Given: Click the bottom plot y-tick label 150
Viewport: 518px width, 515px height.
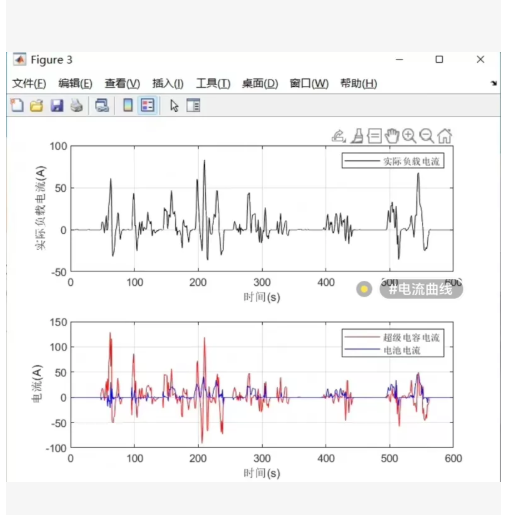Looking at the screenshot, I should click(58, 322).
